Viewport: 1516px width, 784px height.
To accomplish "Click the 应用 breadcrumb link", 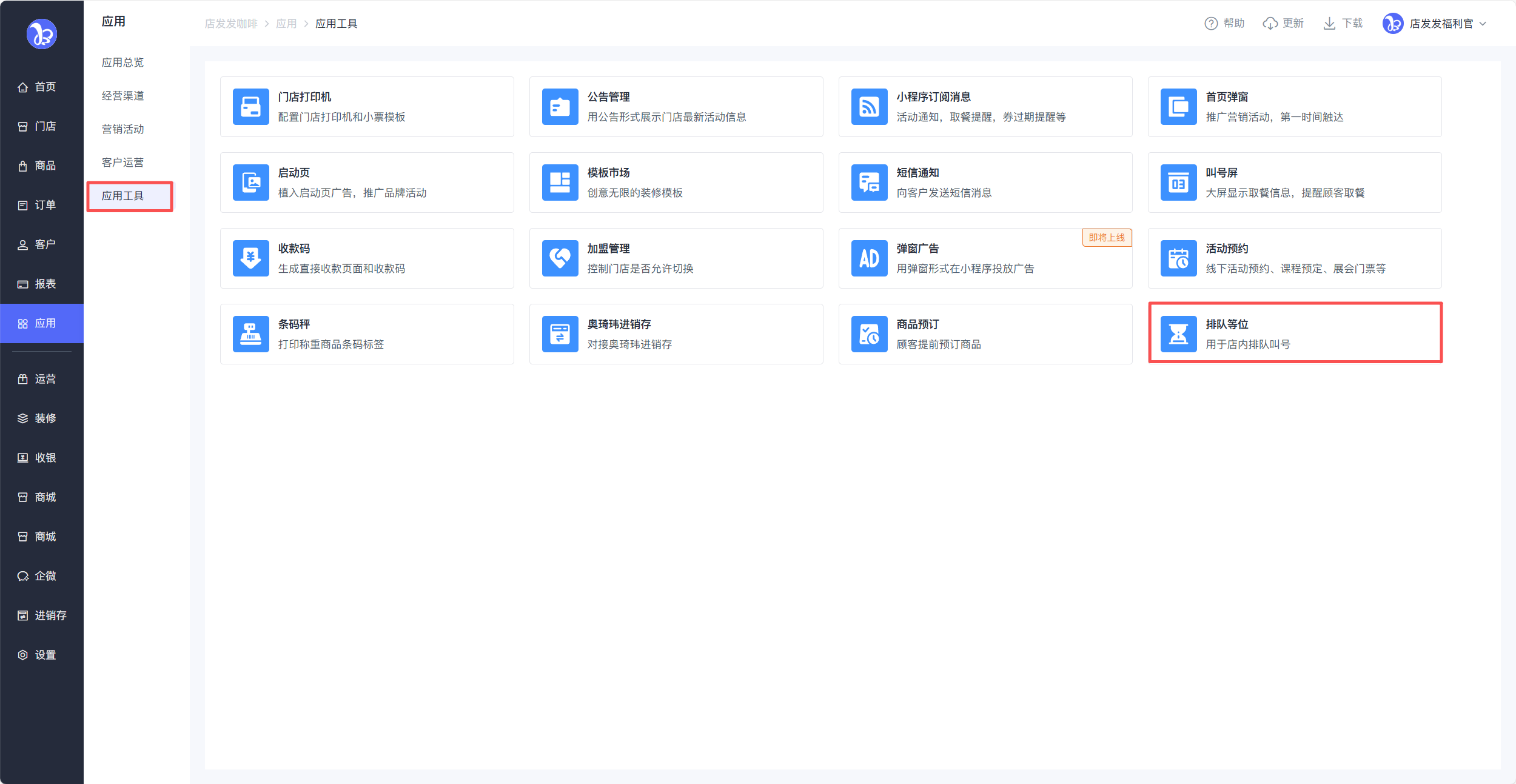I will point(286,24).
